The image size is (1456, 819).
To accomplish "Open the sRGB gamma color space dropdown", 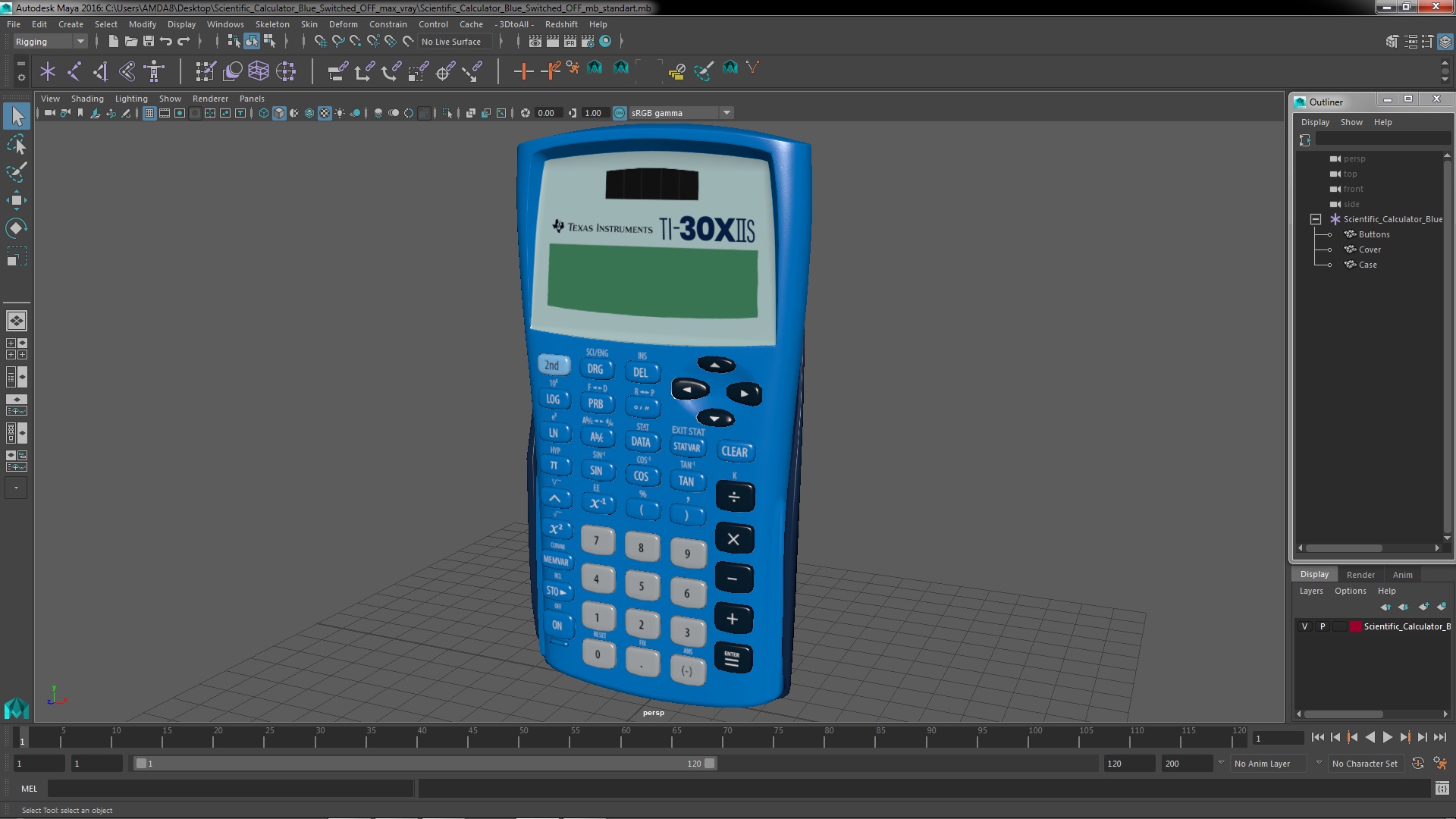I will coord(680,113).
